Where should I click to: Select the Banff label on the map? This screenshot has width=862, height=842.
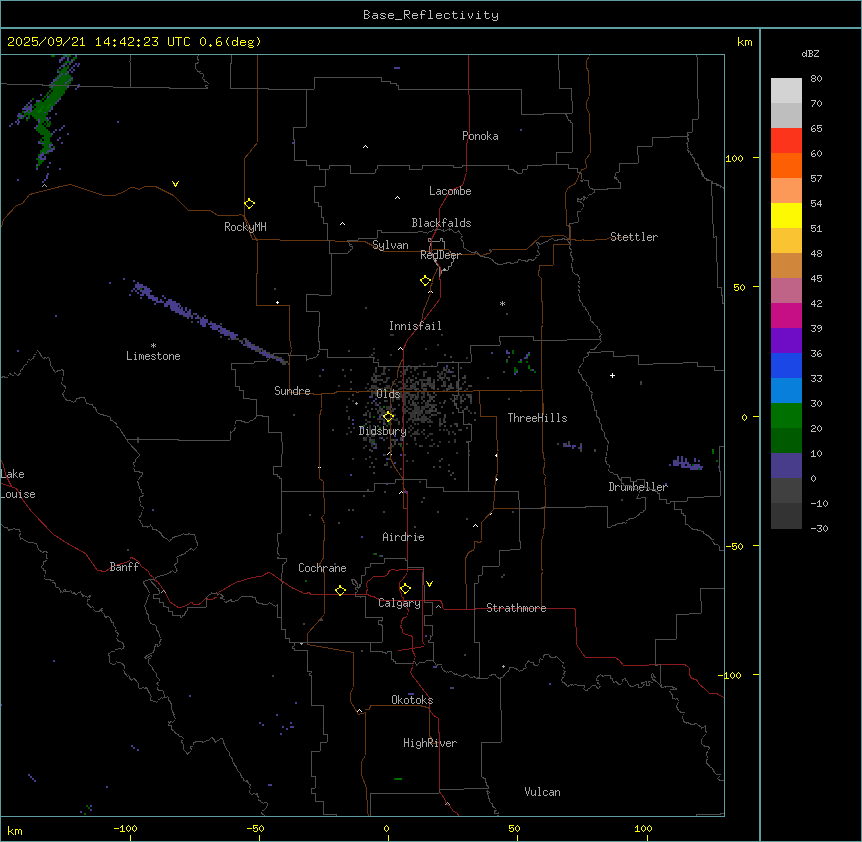click(124, 567)
